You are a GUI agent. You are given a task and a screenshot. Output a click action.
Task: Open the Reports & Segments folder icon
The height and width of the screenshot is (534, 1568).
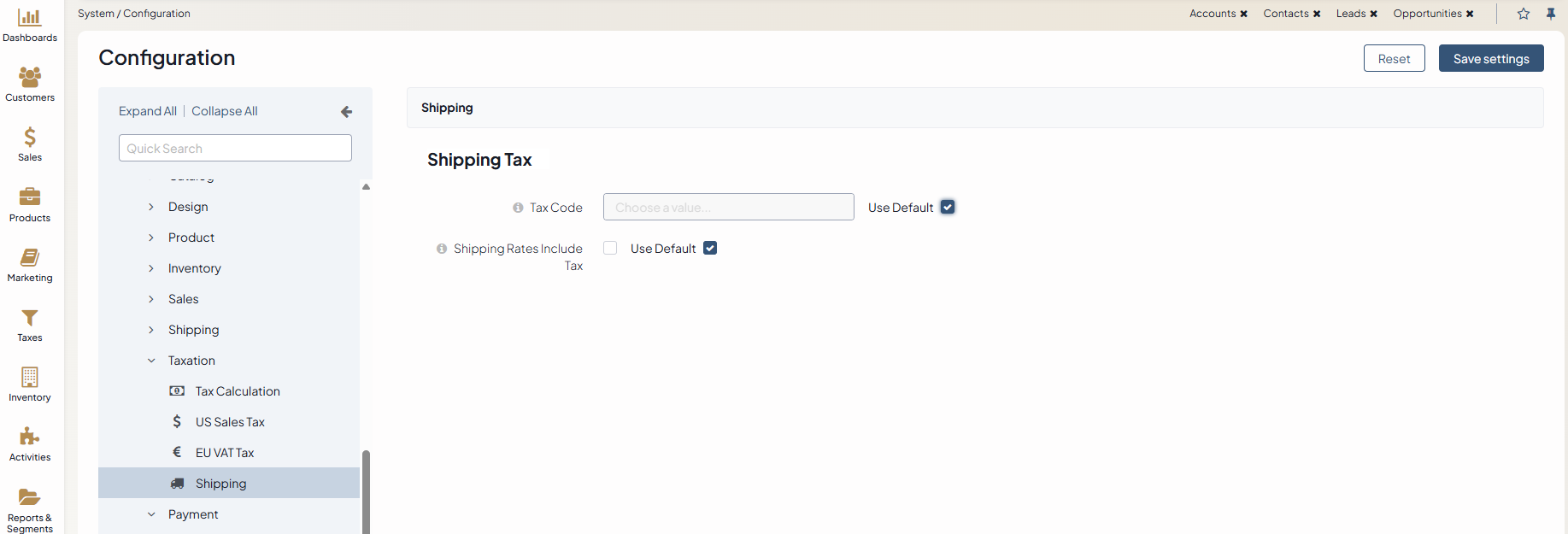coord(30,497)
